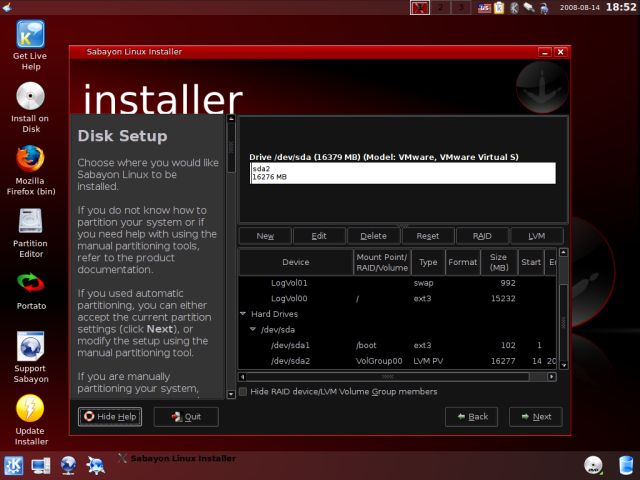Open the Support Sabayon desktop icon
640x480 pixels.
tap(30, 358)
